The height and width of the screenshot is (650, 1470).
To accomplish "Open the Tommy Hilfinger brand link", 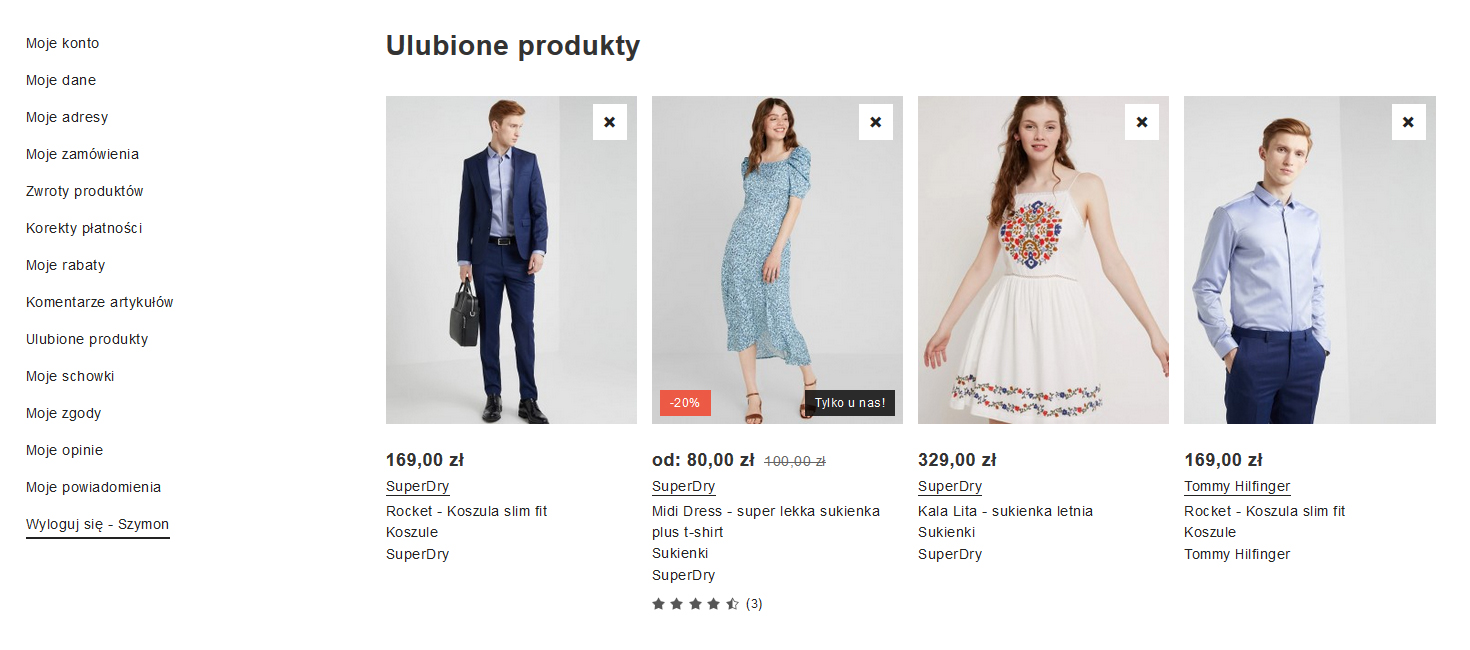I will pos(1237,487).
